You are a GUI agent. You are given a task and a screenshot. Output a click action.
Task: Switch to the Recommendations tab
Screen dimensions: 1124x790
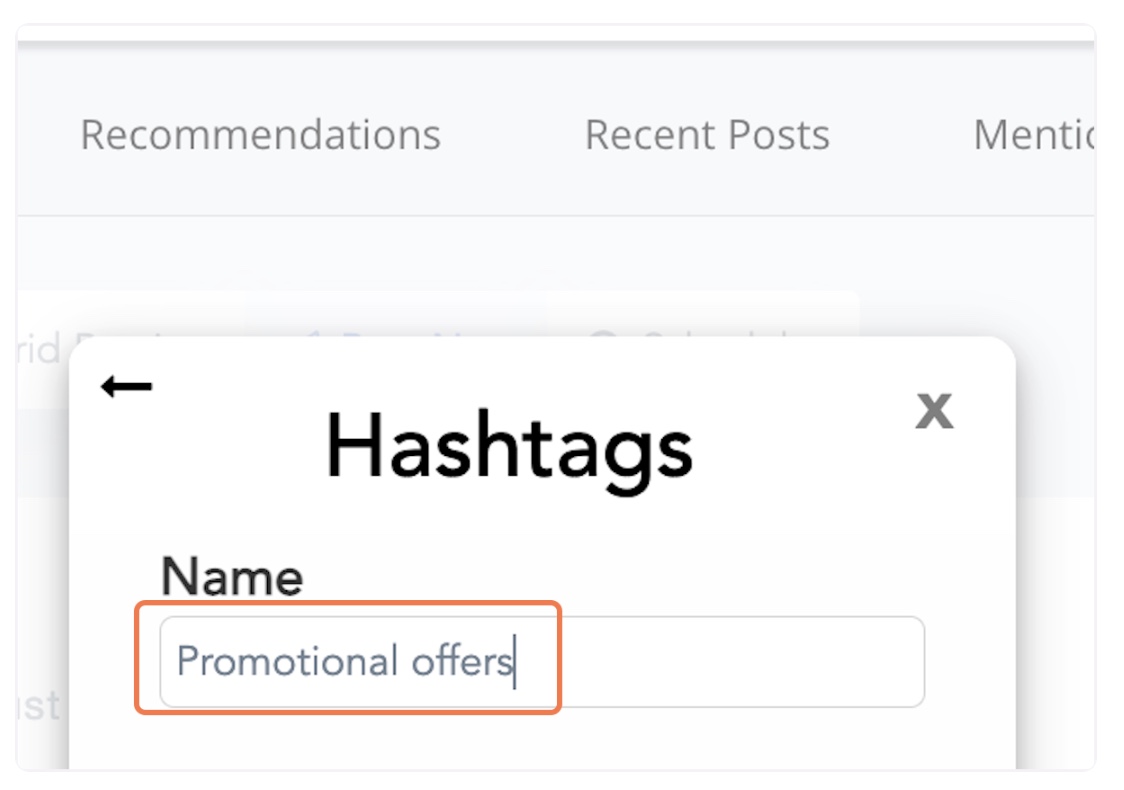[x=260, y=135]
